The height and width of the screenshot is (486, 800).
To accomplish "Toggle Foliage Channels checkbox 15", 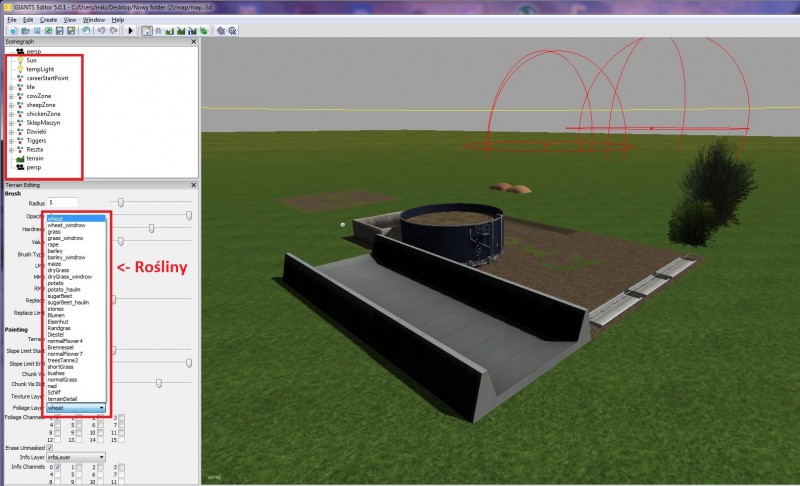I will (121, 439).
